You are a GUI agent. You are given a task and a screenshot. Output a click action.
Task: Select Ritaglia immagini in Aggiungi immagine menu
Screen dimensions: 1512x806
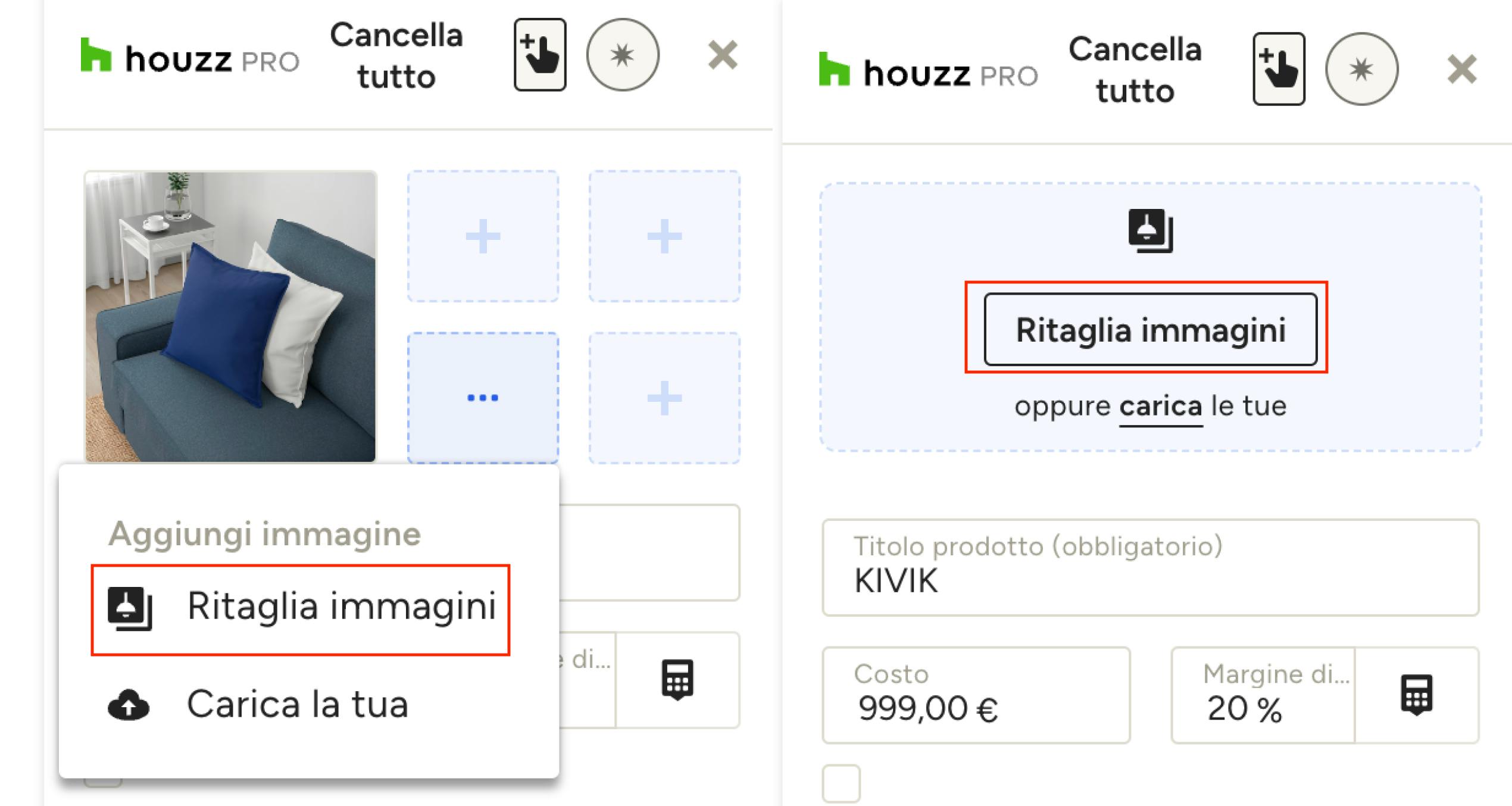click(x=301, y=609)
